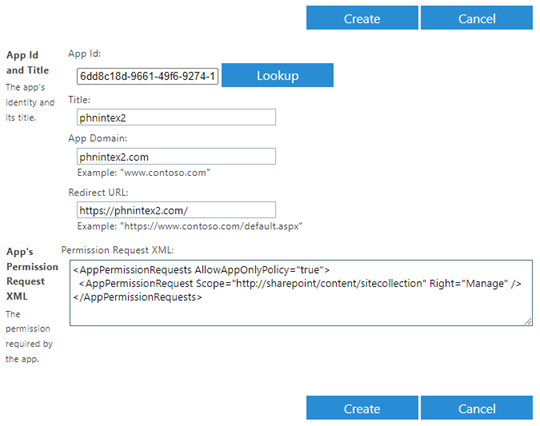
Task: Click the Create button below the permission XML box
Action: pos(362,408)
